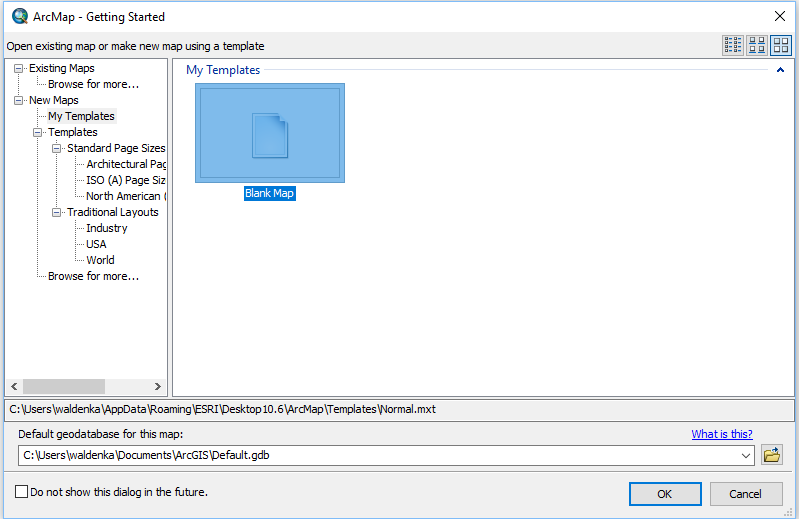Viewport: 799px width, 519px height.
Task: Select Industry in the templates tree
Action: (x=105, y=228)
